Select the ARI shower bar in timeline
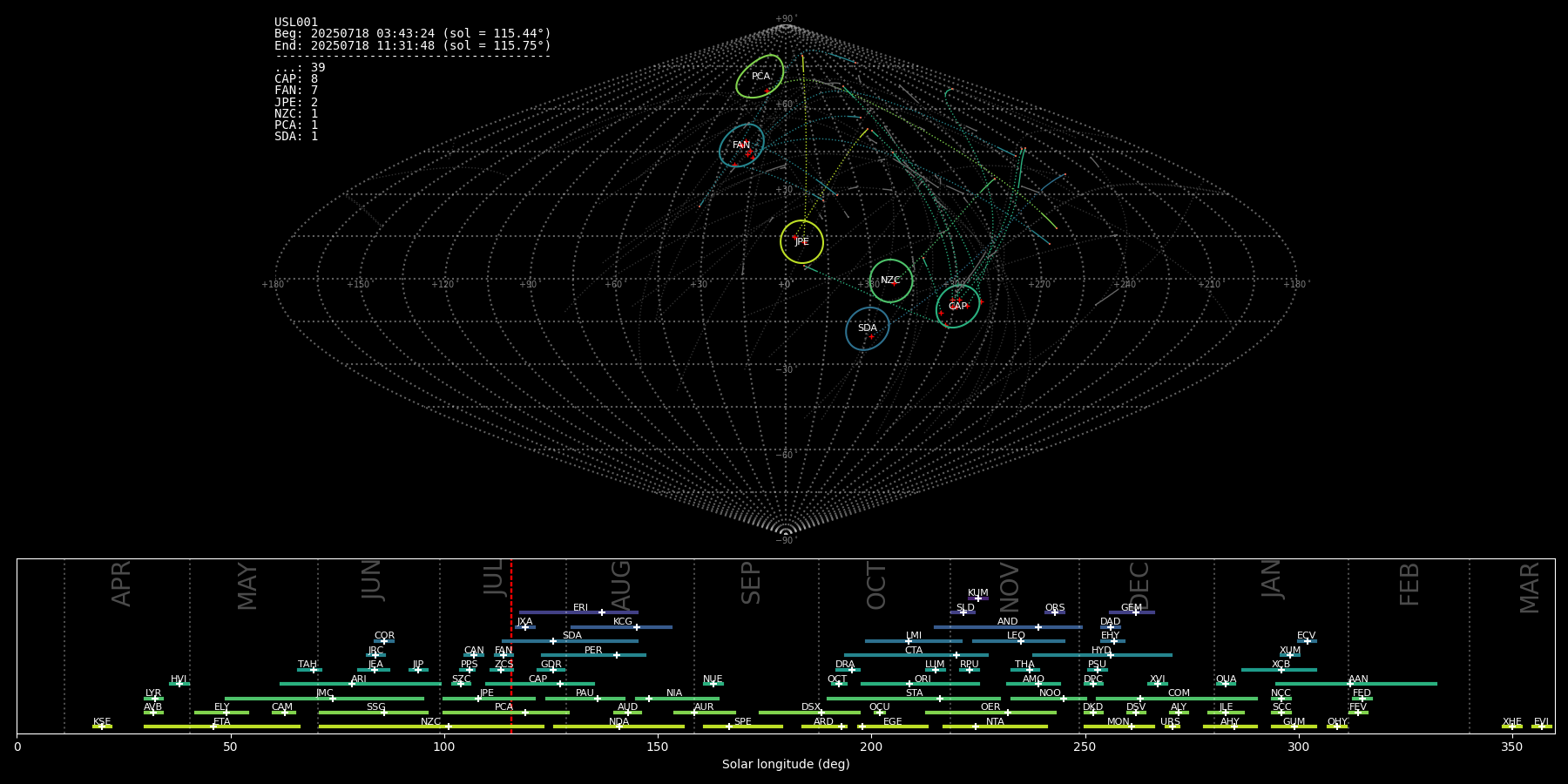This screenshot has height=784, width=1568. (361, 684)
